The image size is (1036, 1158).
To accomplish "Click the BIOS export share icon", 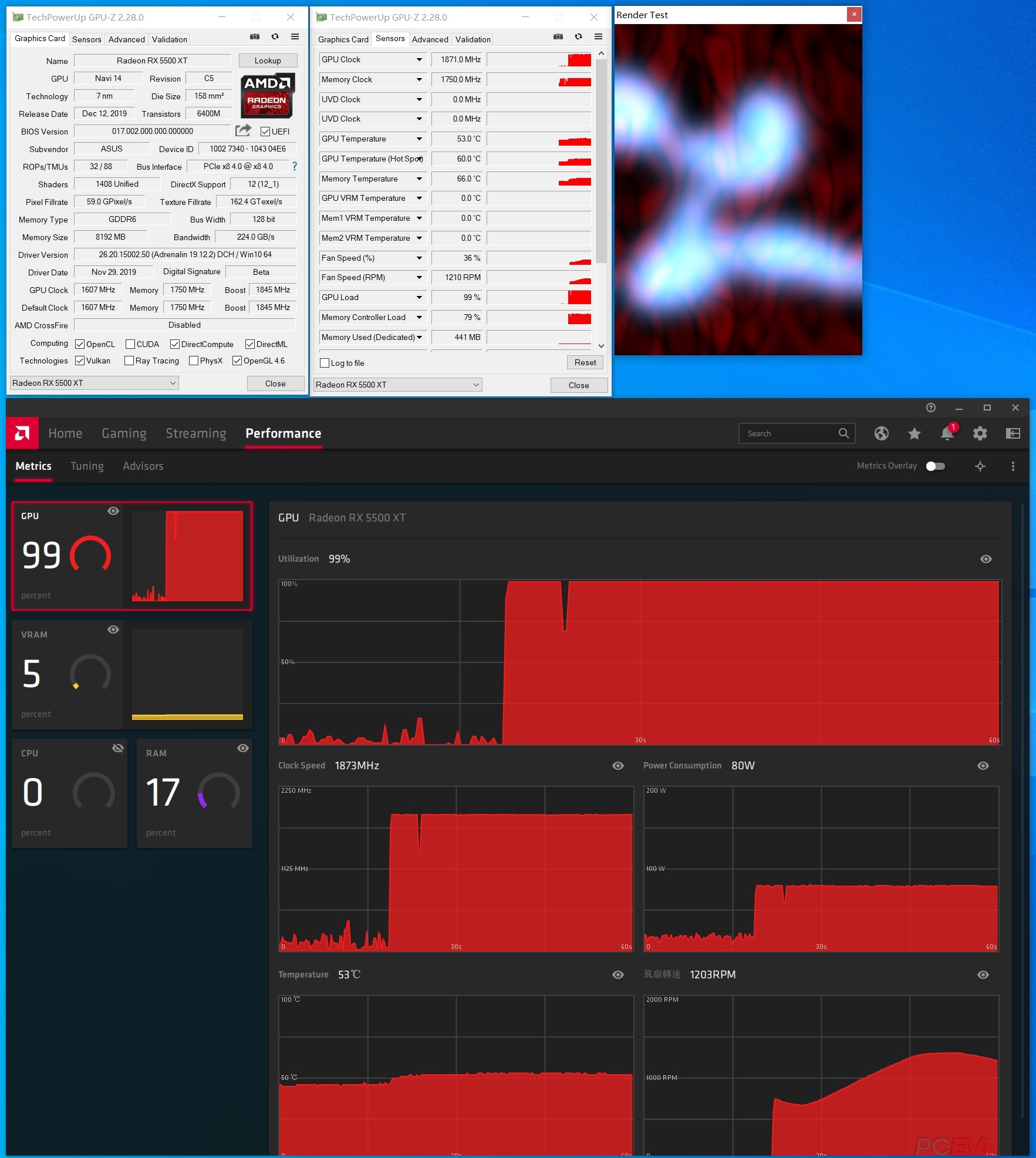I will coord(243,130).
